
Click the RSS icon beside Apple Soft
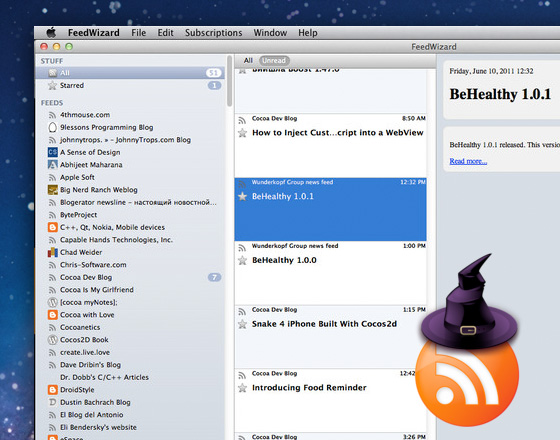click(x=52, y=178)
